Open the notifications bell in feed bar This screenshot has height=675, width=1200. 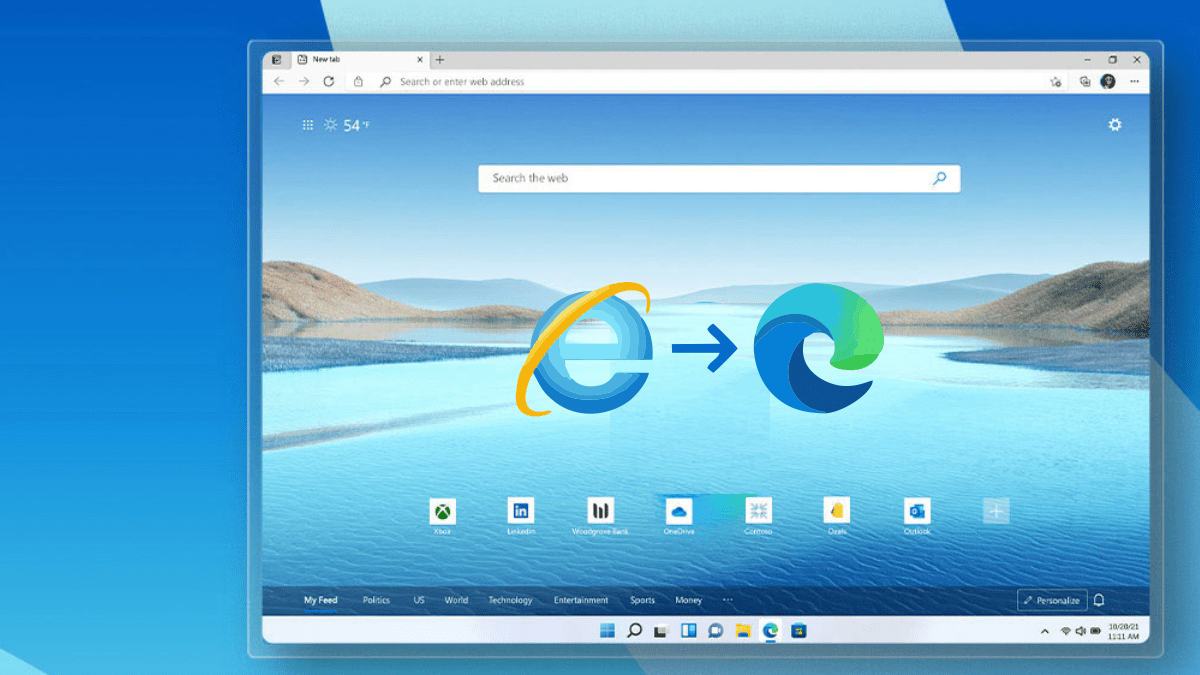pos(1099,600)
